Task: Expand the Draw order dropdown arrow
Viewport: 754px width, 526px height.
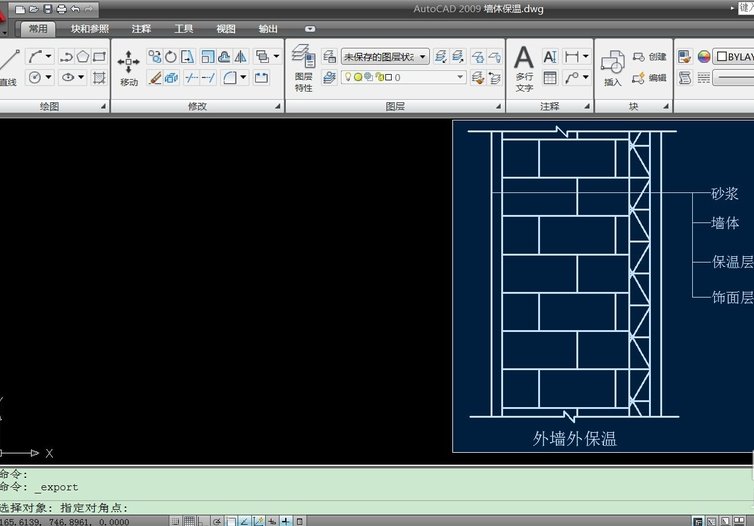Action: [276, 57]
